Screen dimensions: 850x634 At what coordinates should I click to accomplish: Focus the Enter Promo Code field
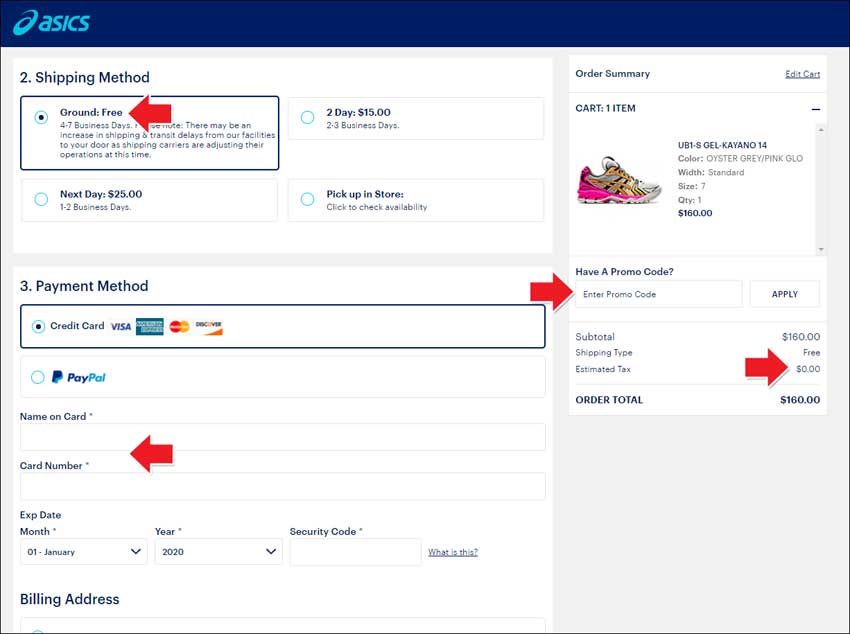tap(659, 294)
